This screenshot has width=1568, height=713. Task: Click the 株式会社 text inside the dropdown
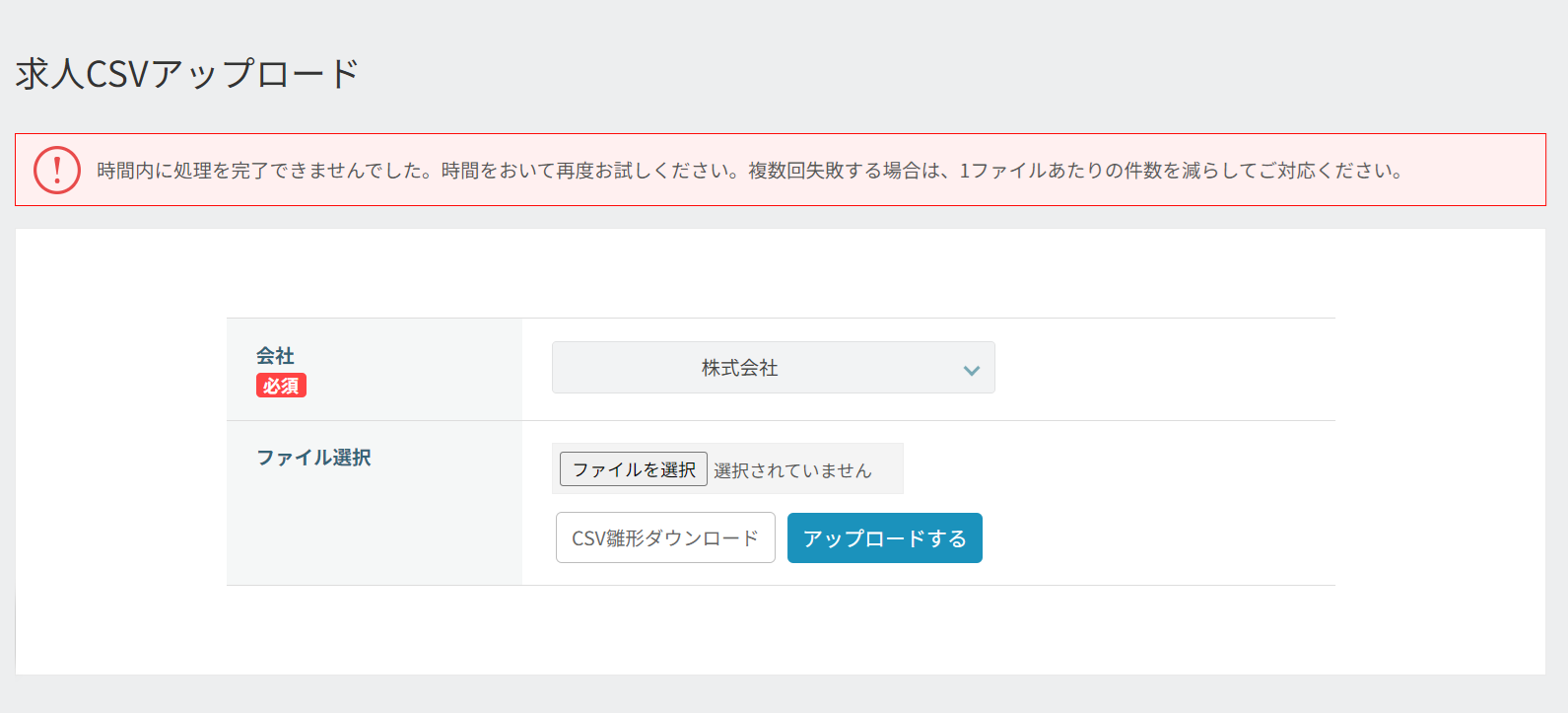(739, 368)
